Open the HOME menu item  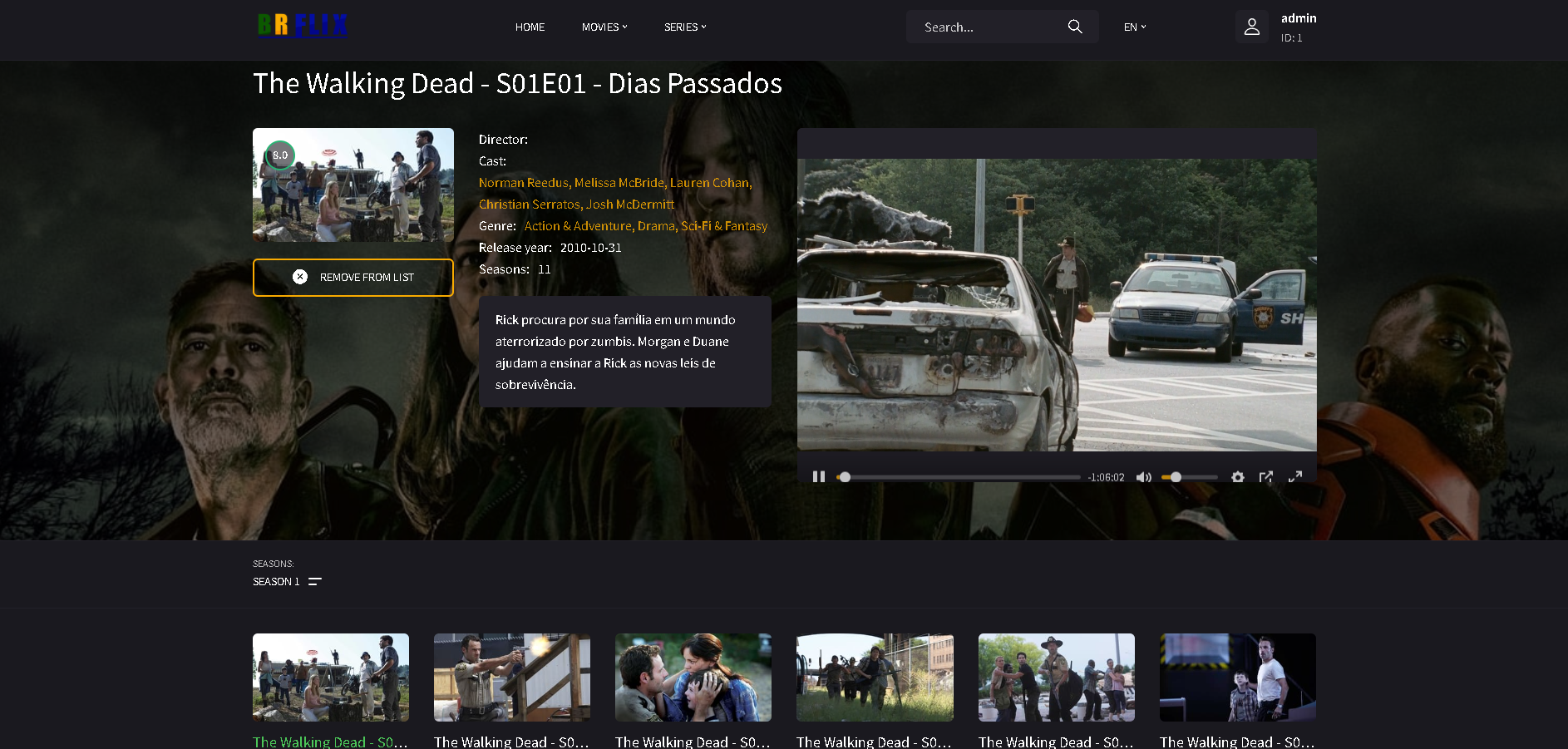530,27
